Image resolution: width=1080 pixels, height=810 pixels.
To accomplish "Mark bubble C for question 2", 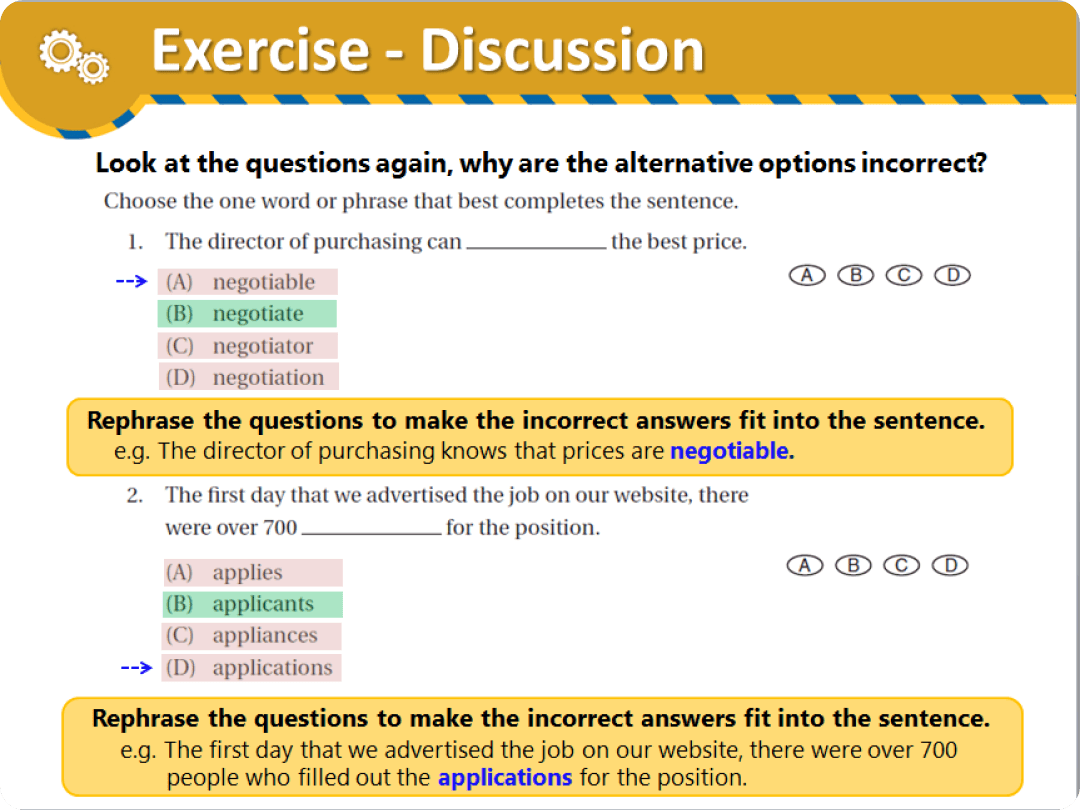I will coord(902,565).
